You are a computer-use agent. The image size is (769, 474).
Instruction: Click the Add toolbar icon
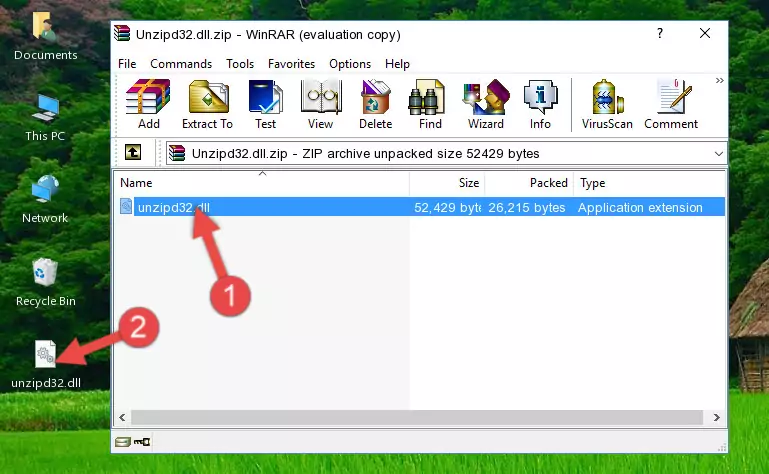pyautogui.click(x=148, y=105)
